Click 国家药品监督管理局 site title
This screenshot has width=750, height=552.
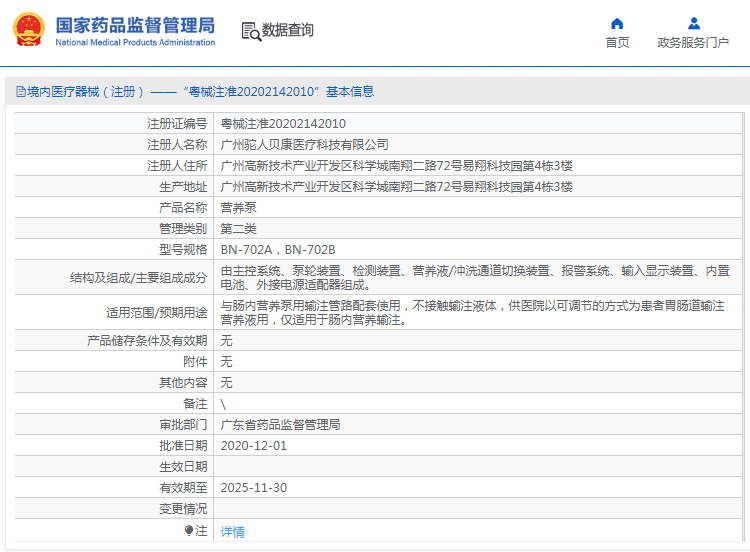(135, 25)
